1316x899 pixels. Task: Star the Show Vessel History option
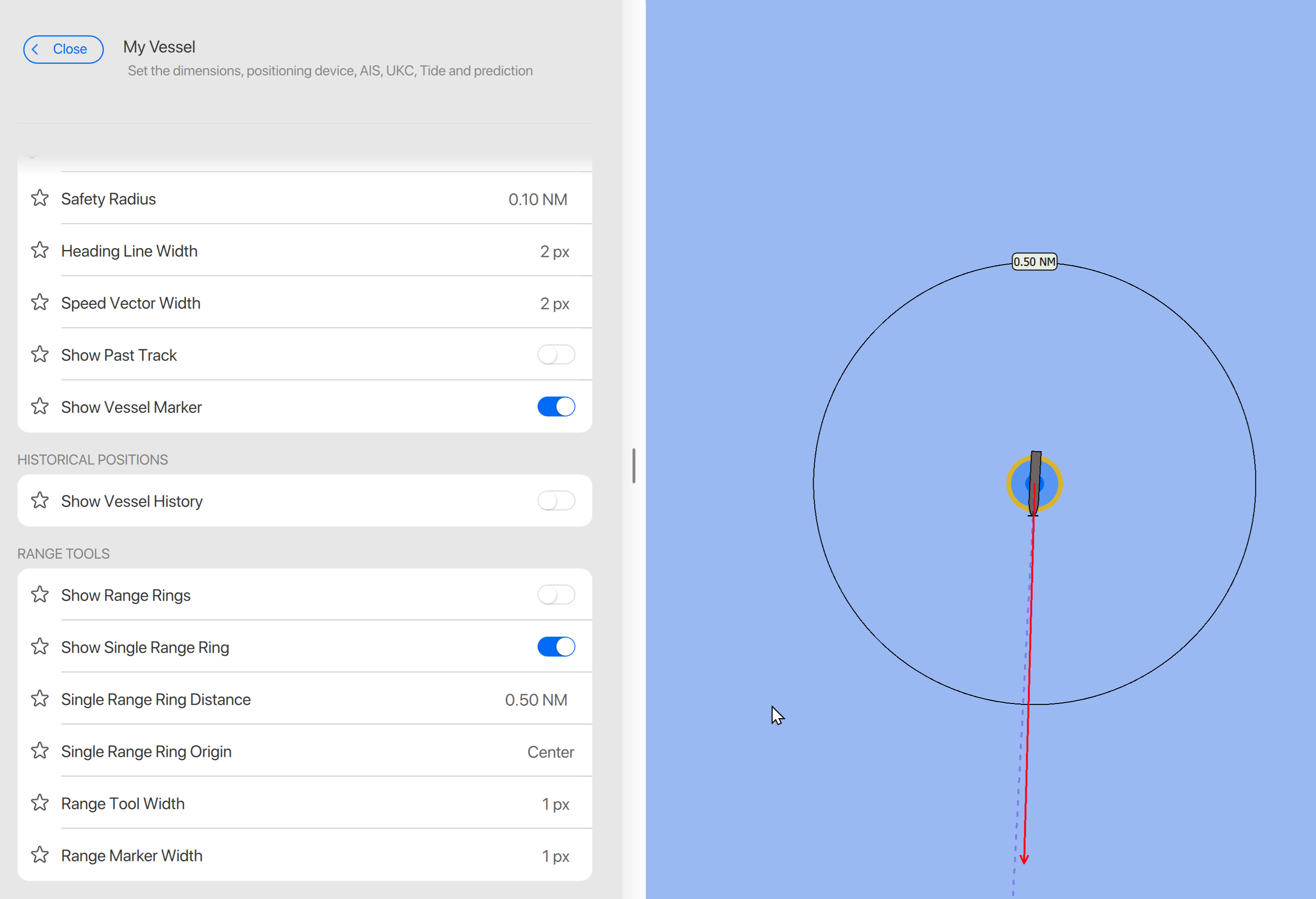tap(40, 501)
